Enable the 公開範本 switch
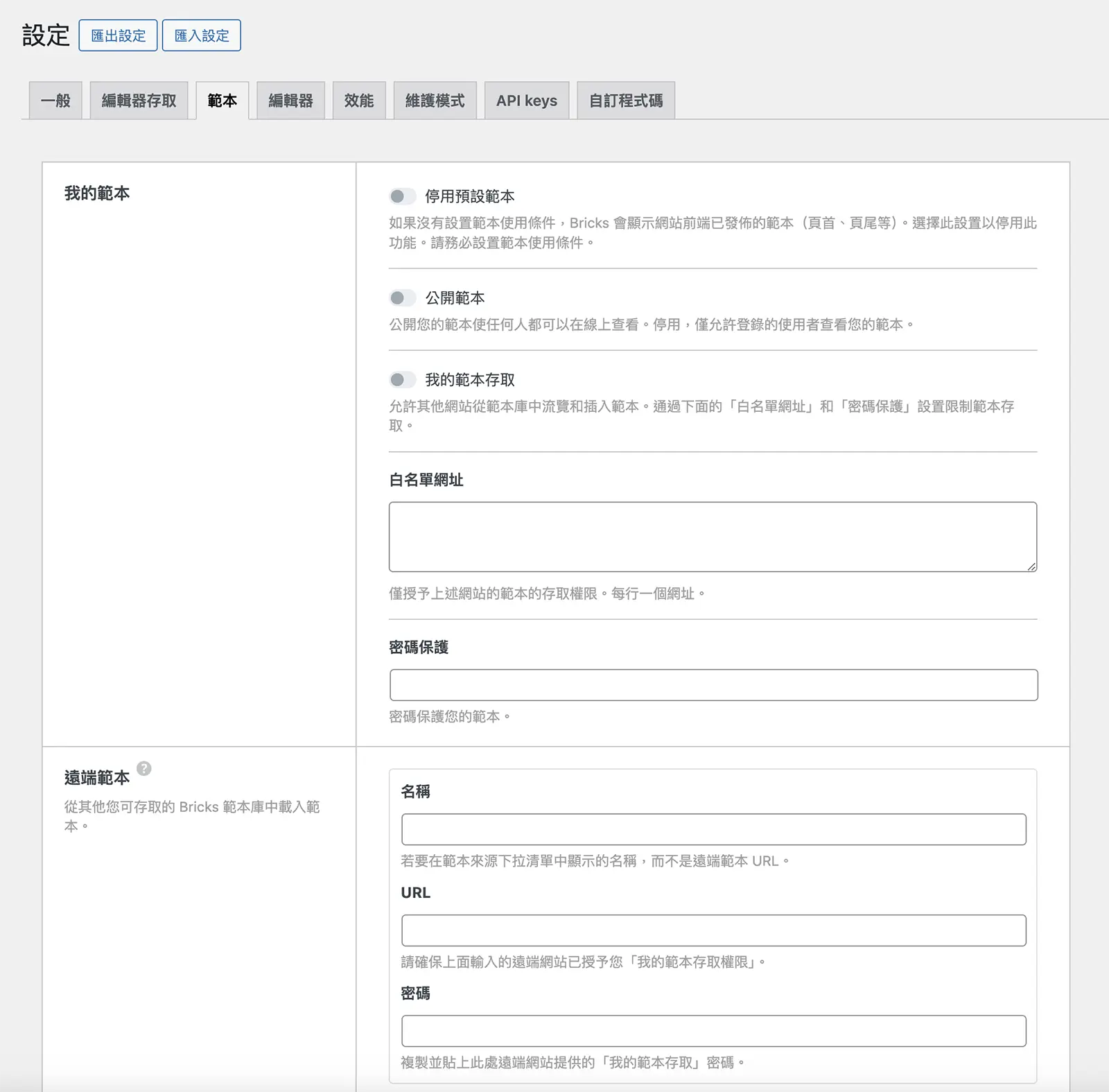 (403, 298)
